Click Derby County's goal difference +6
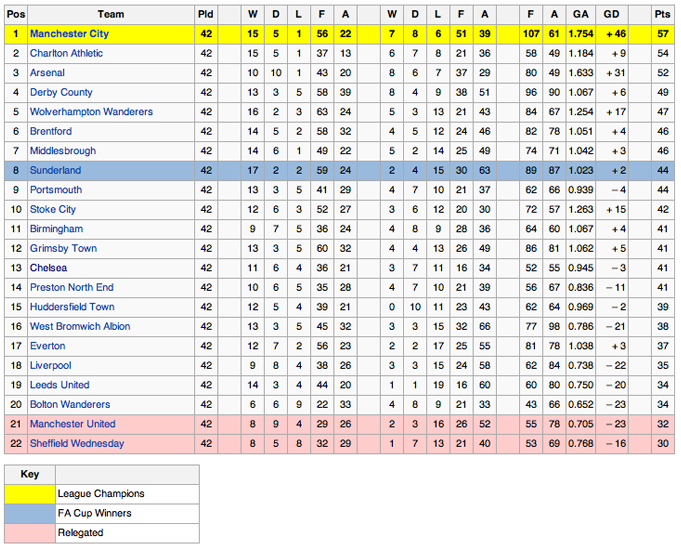The height and width of the screenshot is (550, 681). point(612,92)
